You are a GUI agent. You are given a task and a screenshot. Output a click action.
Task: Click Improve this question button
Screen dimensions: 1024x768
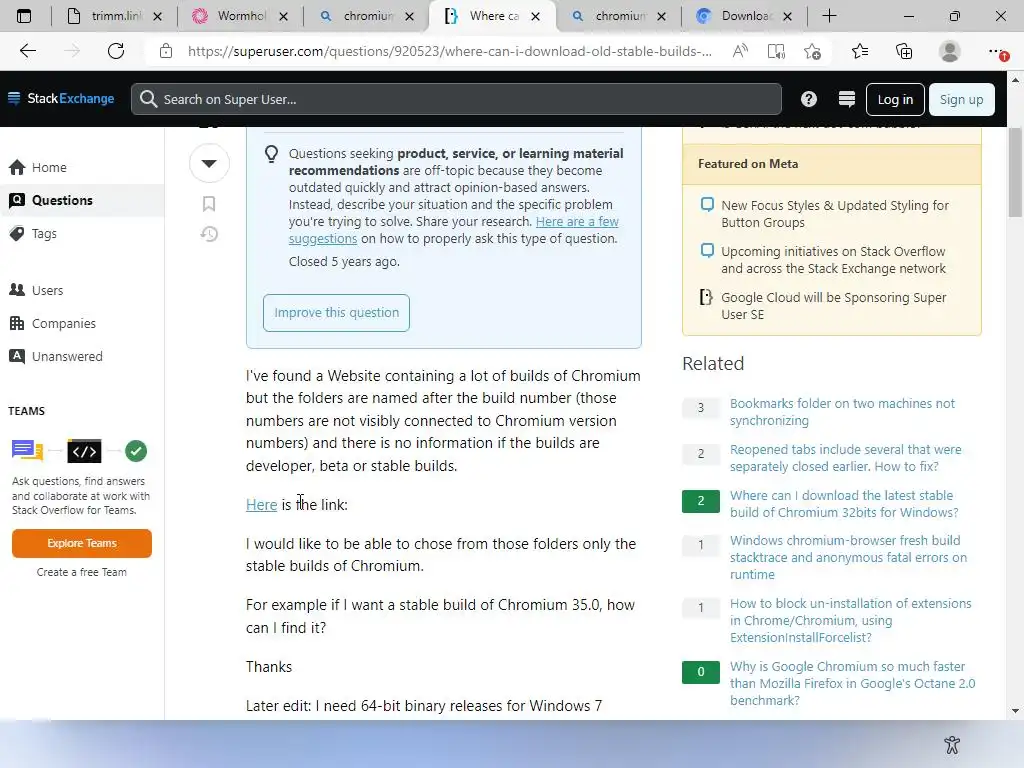click(336, 313)
